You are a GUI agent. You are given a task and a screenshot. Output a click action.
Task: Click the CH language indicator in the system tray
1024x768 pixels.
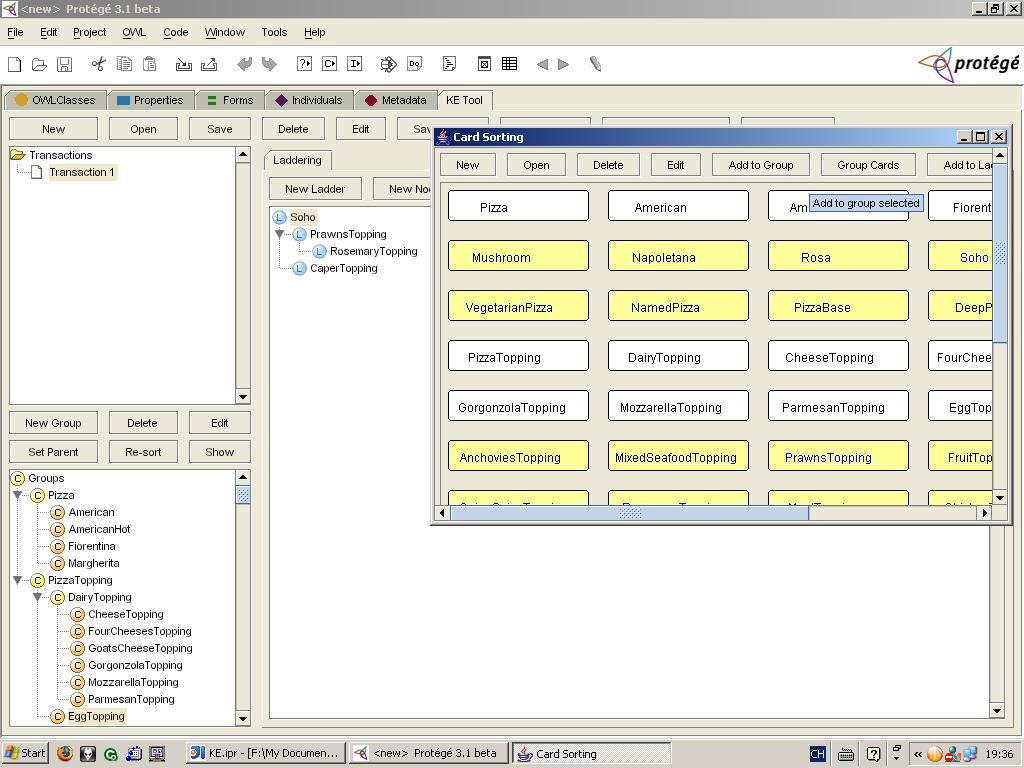817,754
